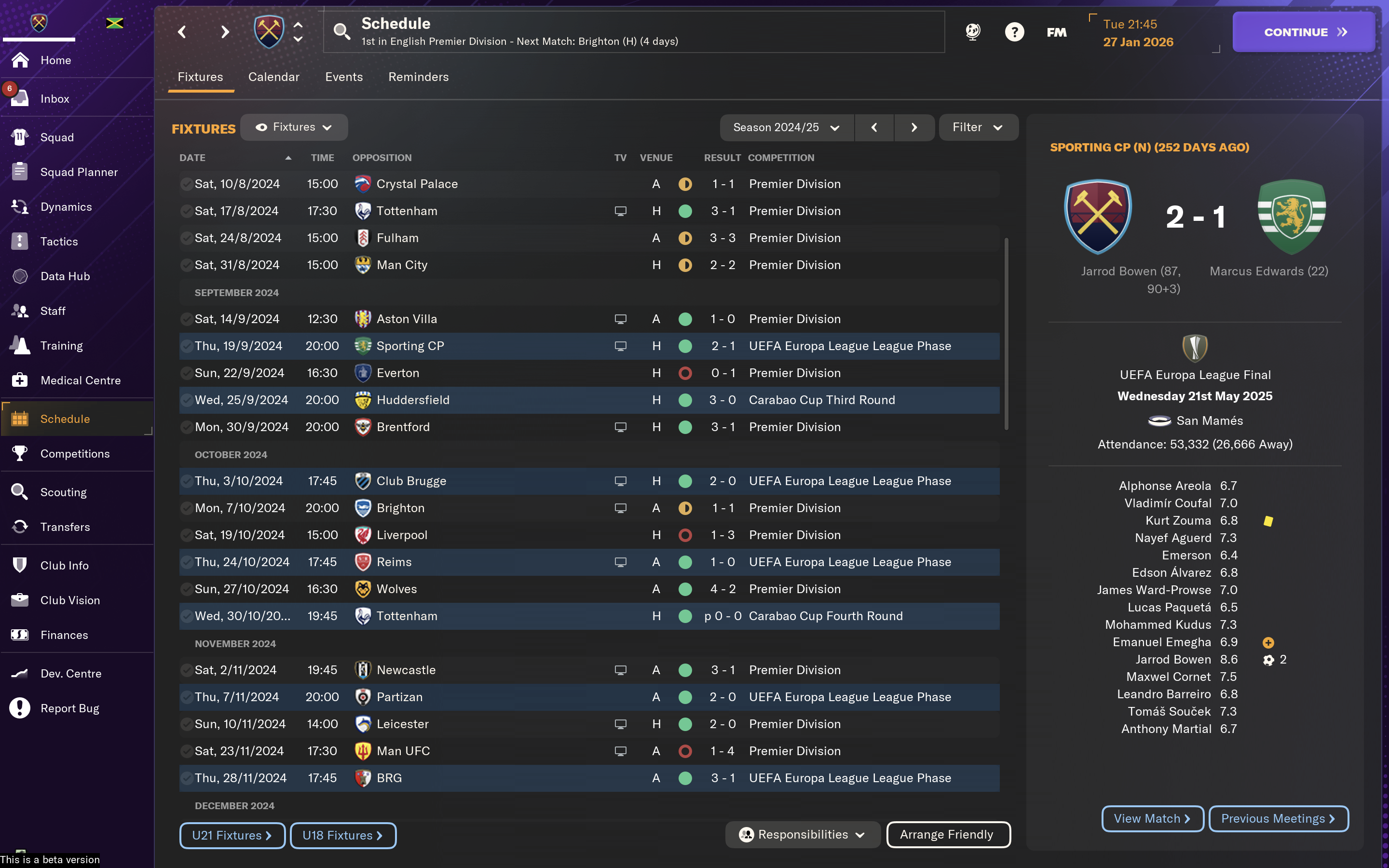Click the Sporting CP club badge
This screenshot has height=868, width=1389.
[x=1292, y=217]
